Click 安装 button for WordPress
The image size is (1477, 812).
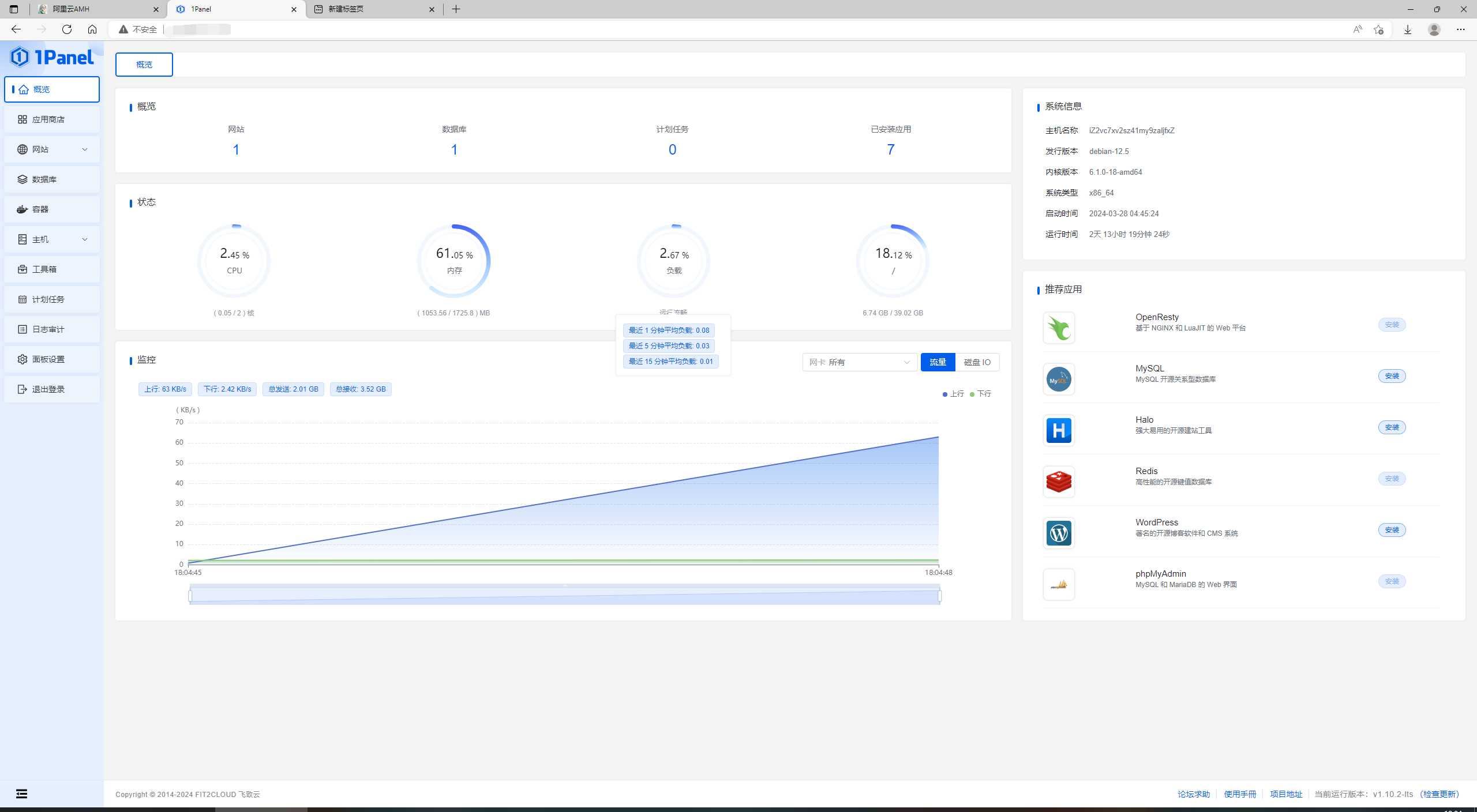[1392, 530]
